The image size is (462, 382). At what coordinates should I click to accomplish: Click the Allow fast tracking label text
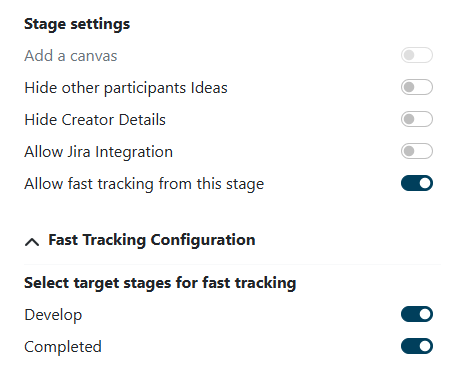coord(144,184)
